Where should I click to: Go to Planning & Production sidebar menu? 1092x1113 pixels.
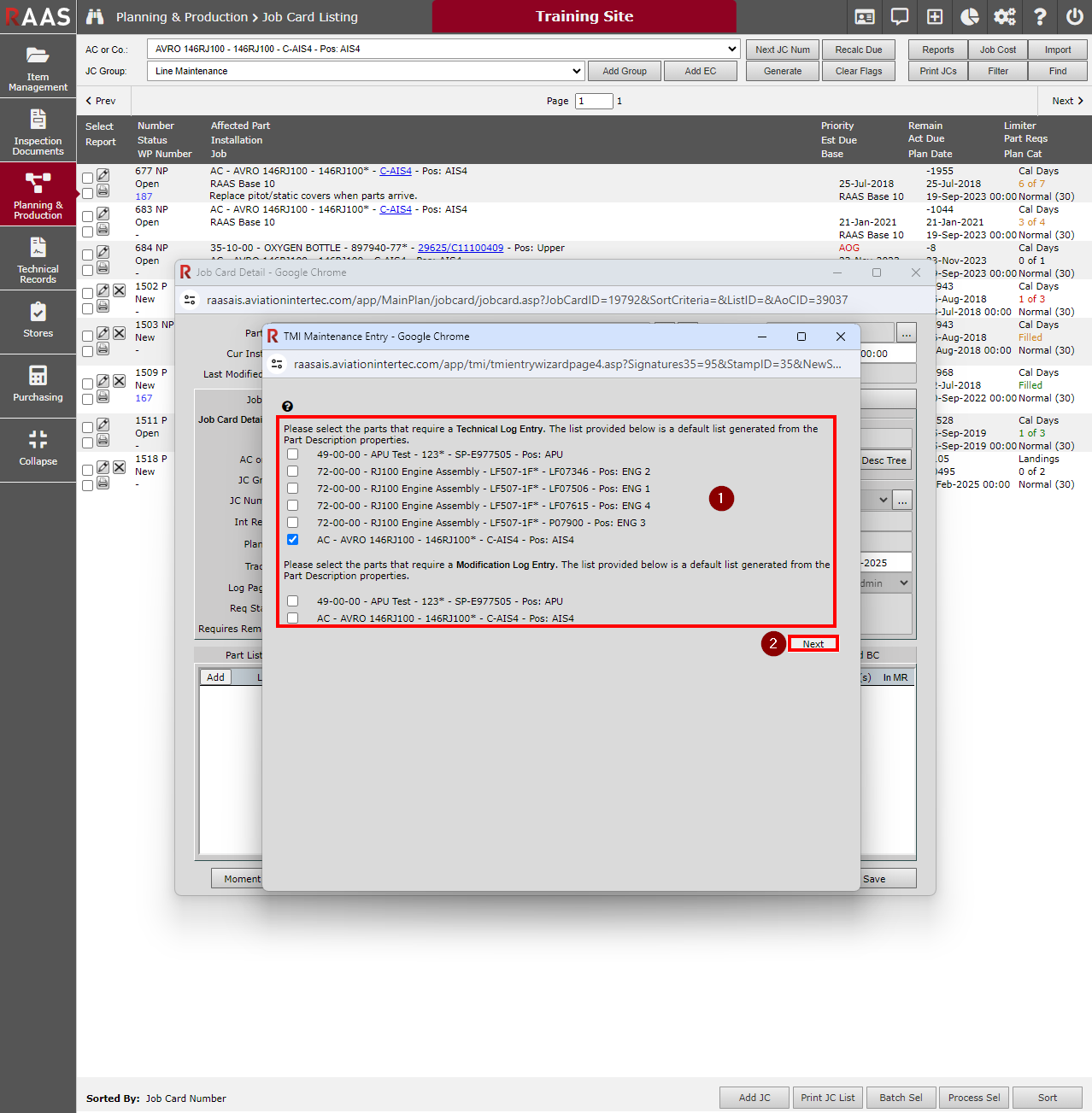click(38, 196)
